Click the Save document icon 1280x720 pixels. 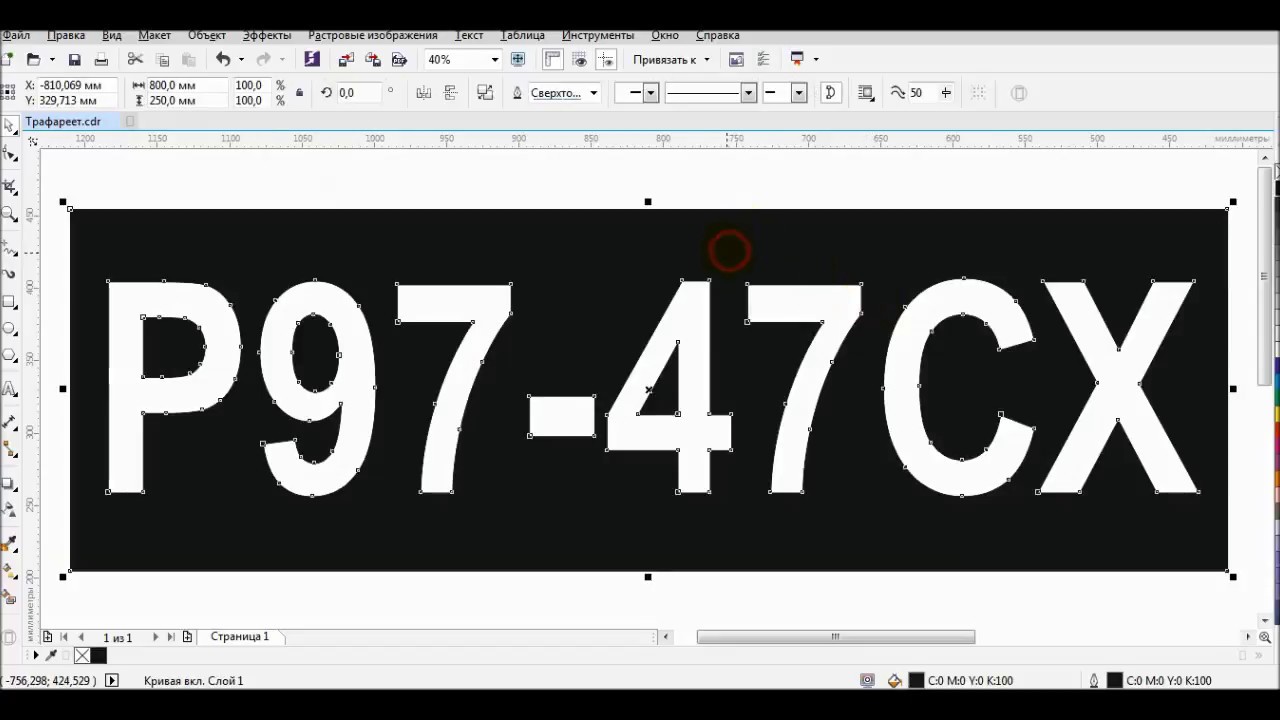tap(74, 60)
